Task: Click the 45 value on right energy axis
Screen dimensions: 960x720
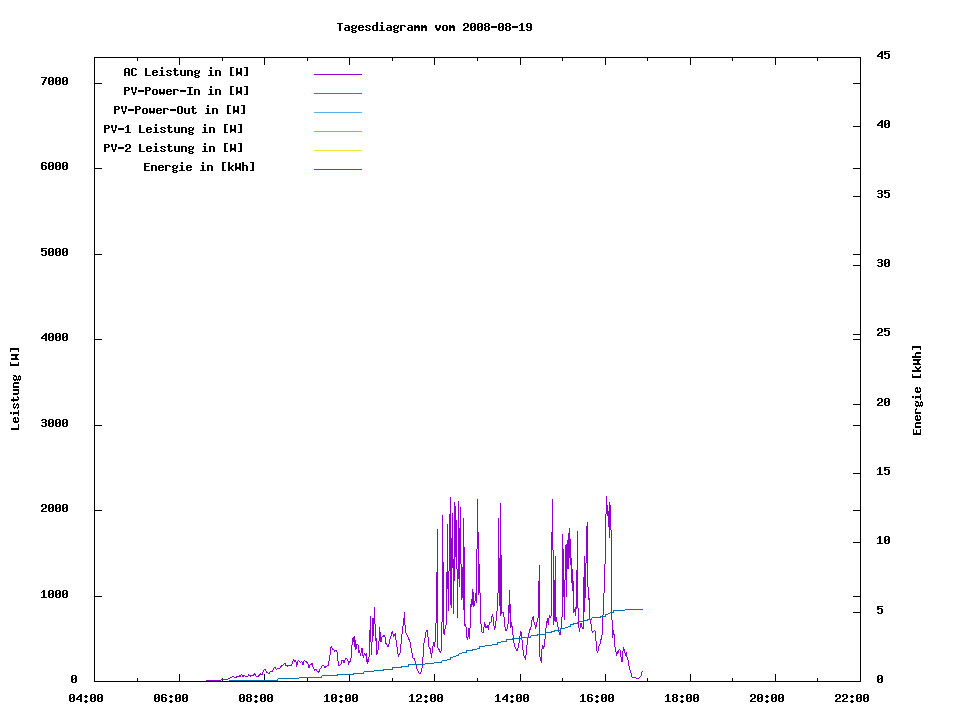Action: click(884, 55)
